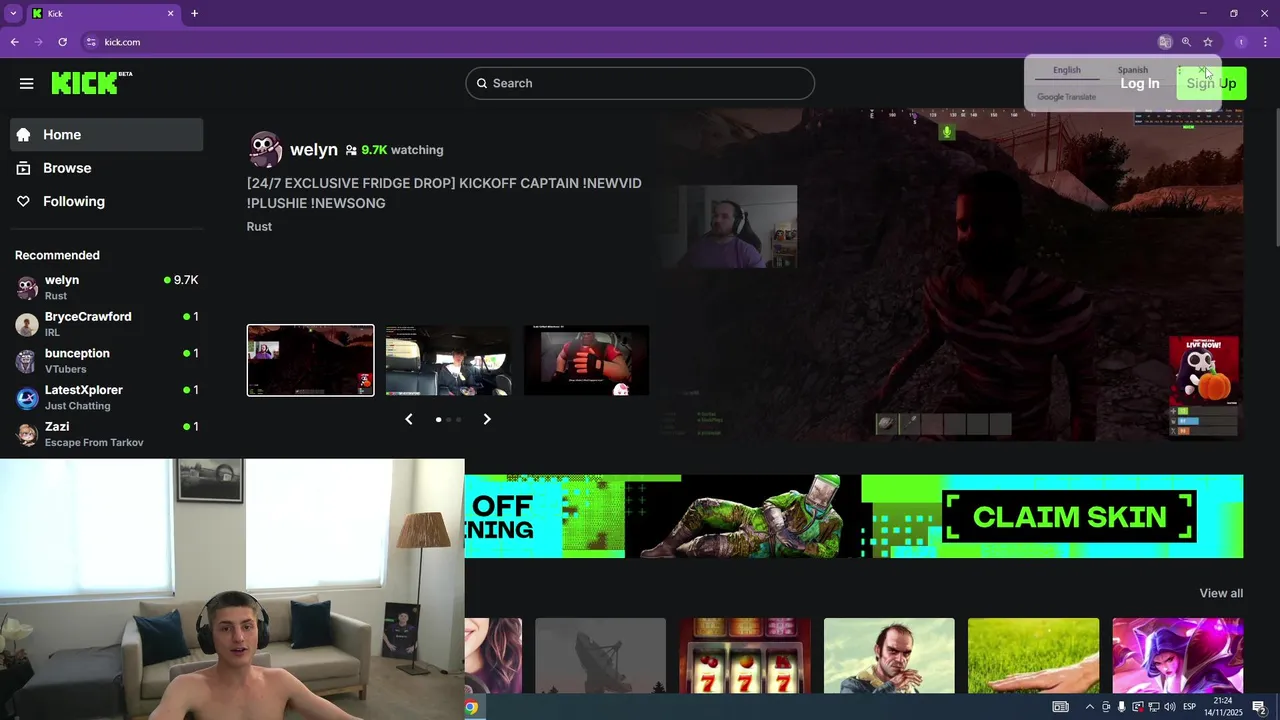Select the Browse menu item

pyautogui.click(x=107, y=168)
